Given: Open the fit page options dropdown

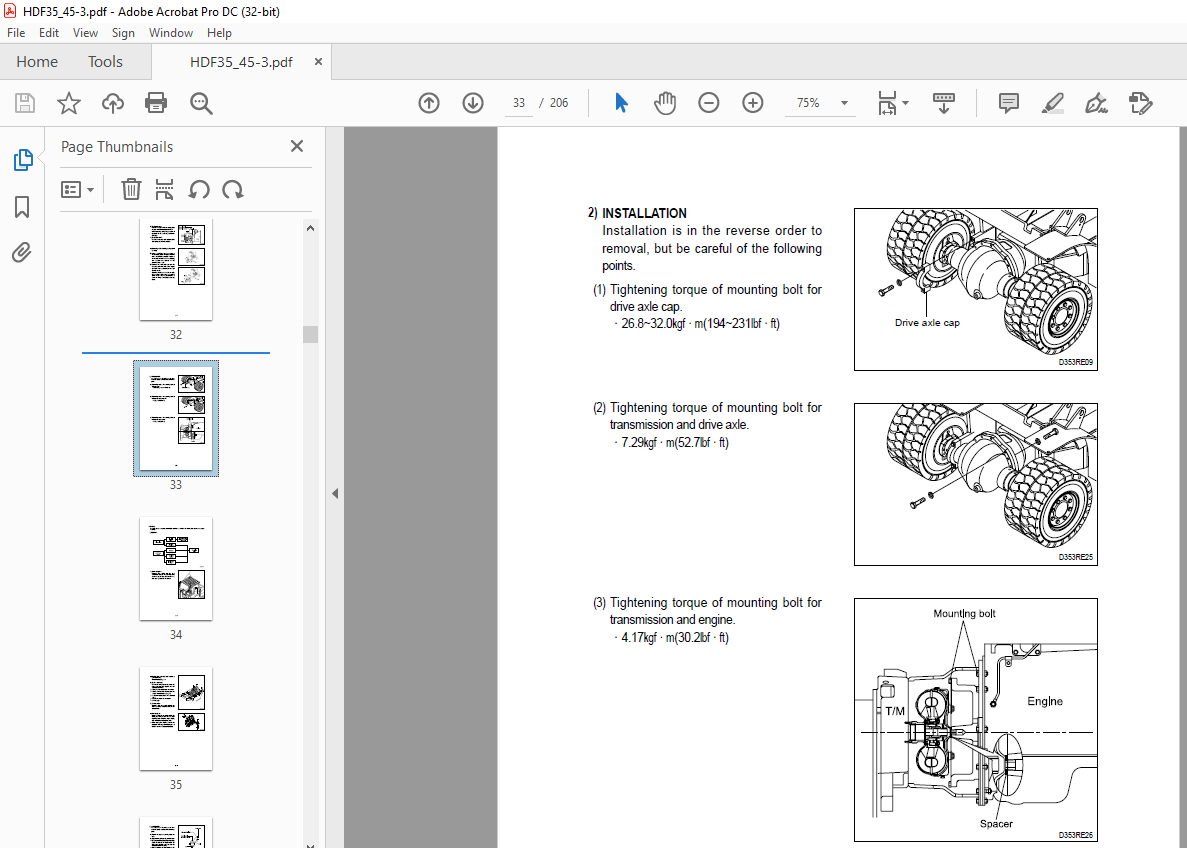Looking at the screenshot, I should [893, 103].
